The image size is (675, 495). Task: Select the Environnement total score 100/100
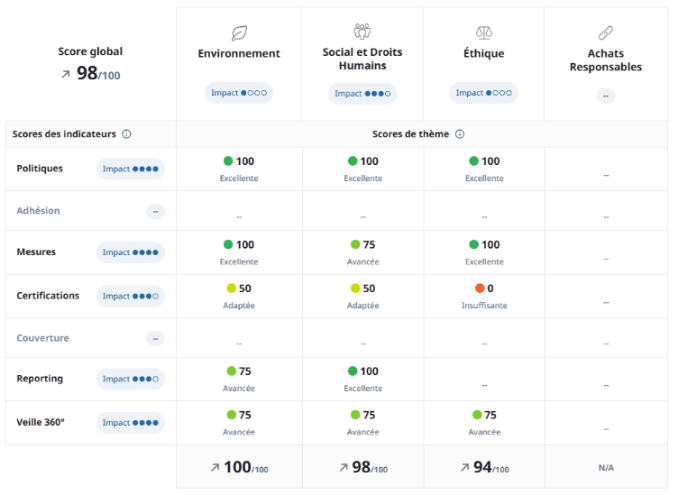point(239,467)
